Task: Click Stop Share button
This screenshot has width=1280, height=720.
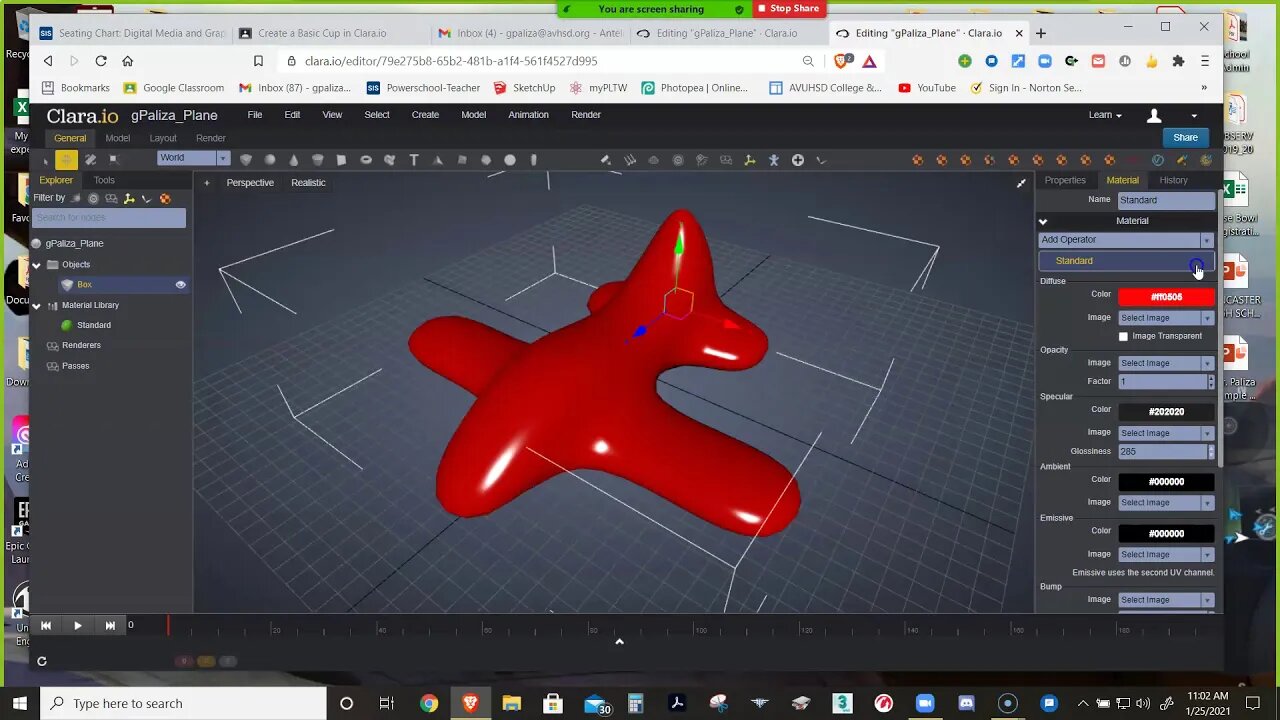Action: (788, 9)
